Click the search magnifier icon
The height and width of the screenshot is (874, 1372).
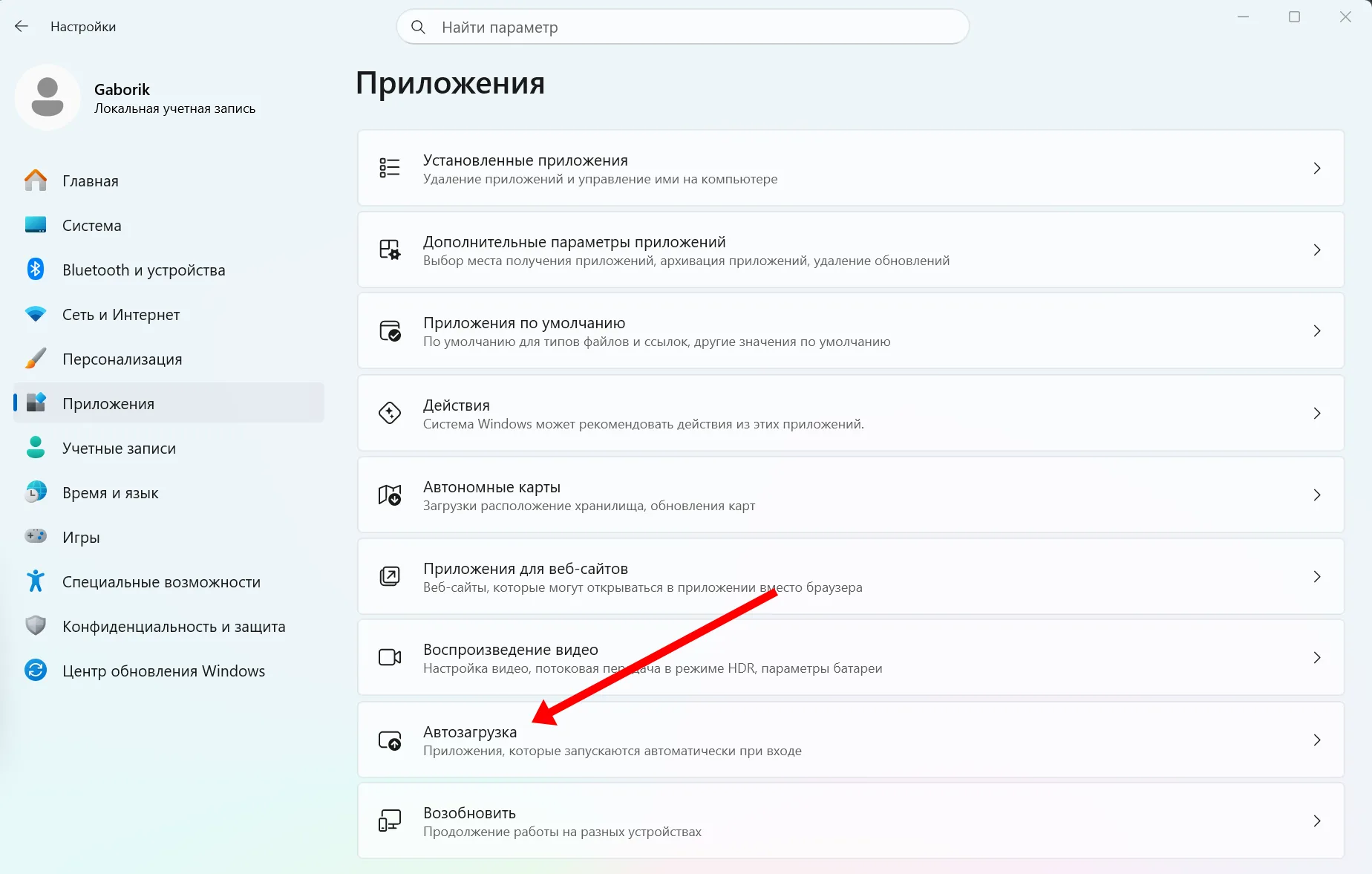(x=418, y=27)
